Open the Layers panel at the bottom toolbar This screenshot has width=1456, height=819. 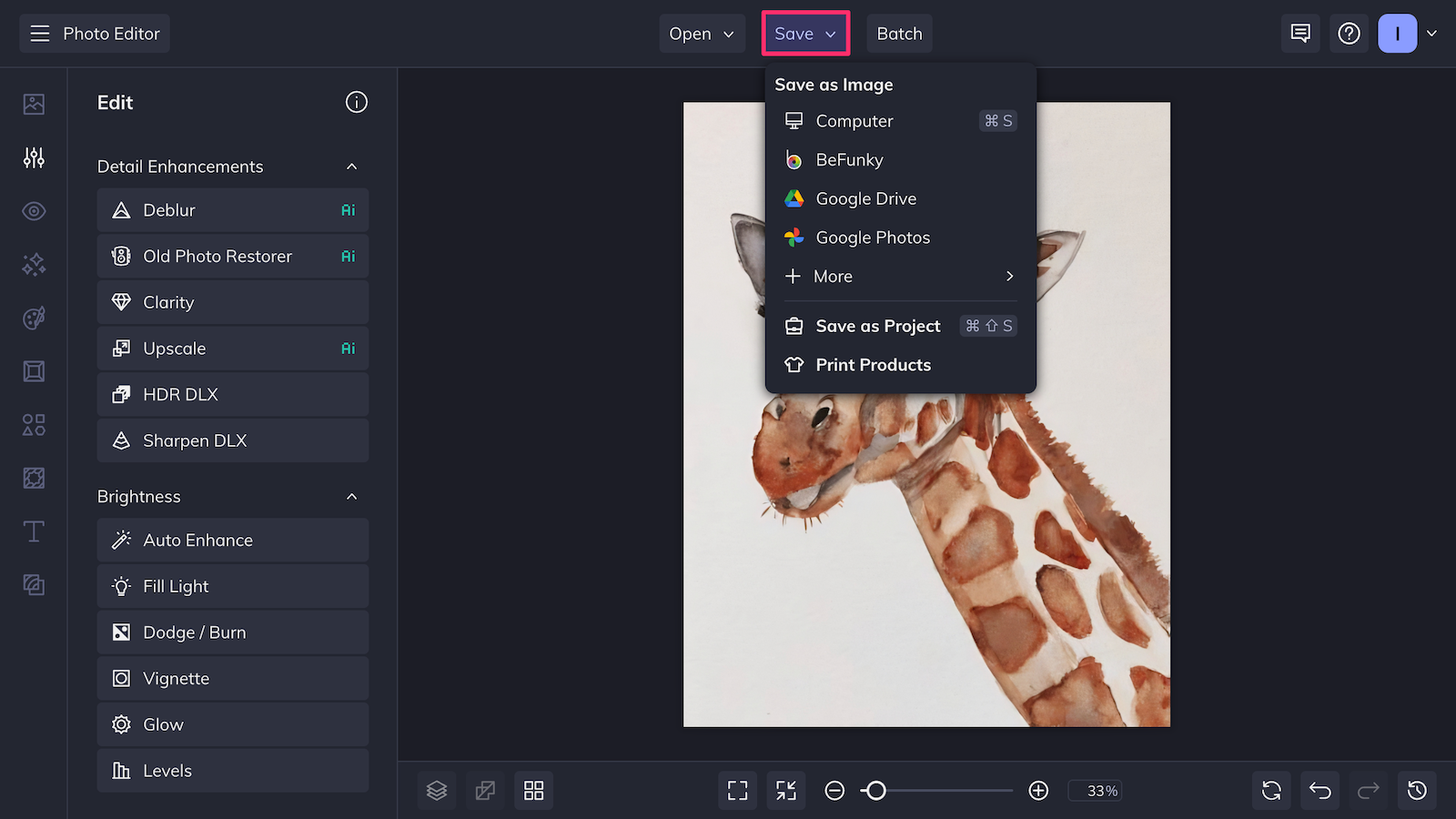click(437, 790)
